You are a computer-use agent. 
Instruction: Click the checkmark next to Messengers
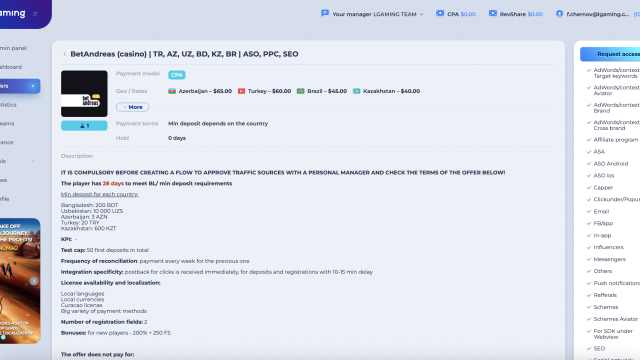(589, 259)
